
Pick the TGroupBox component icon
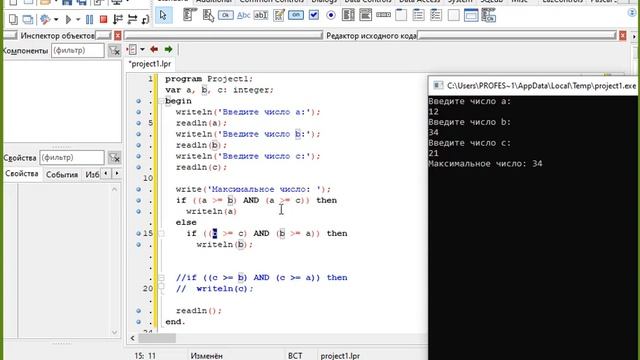(x=401, y=16)
